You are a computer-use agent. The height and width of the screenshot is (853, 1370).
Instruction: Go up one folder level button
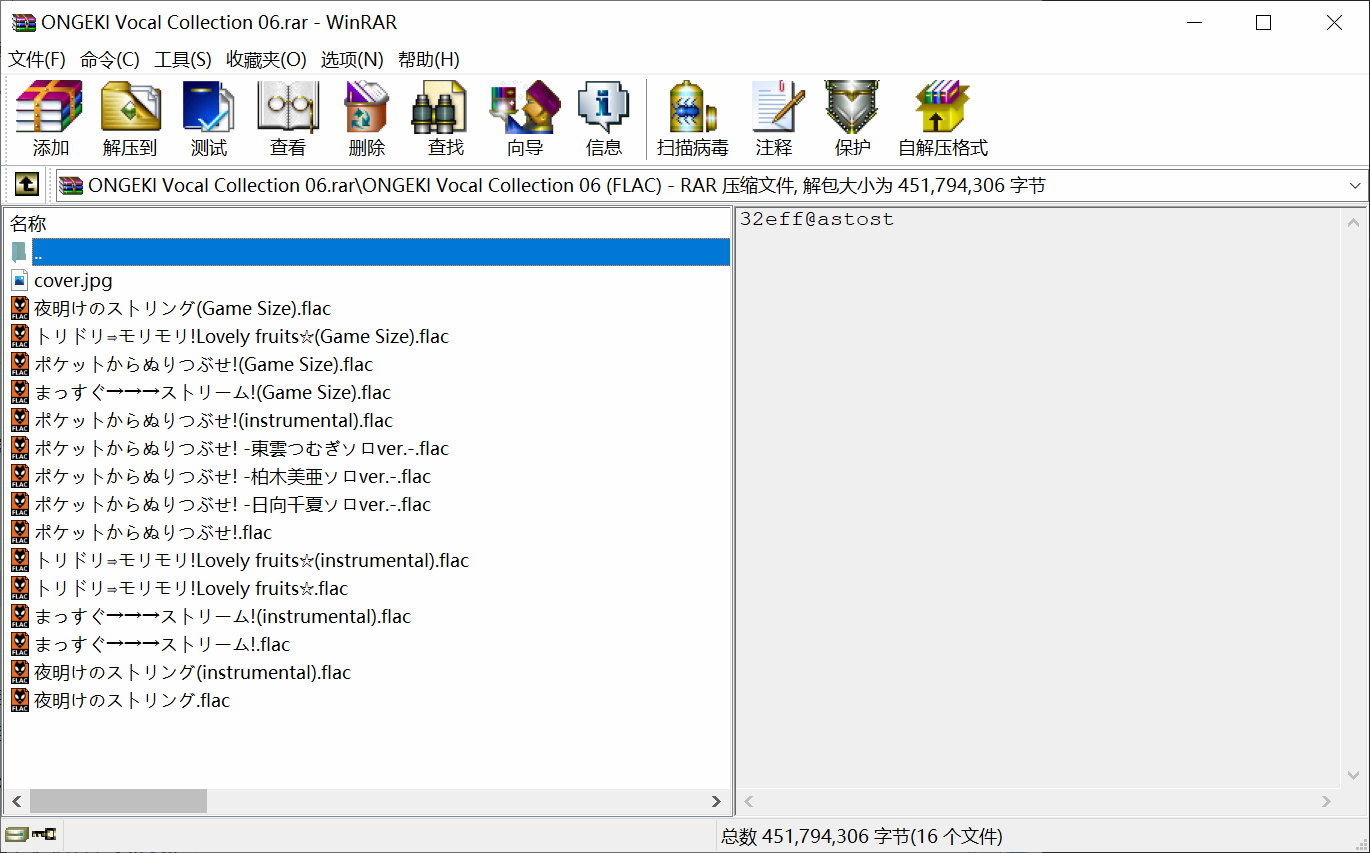[25, 185]
